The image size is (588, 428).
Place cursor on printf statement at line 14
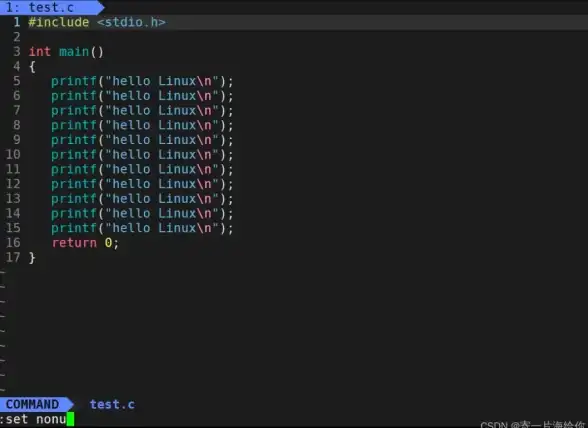[x=142, y=213]
